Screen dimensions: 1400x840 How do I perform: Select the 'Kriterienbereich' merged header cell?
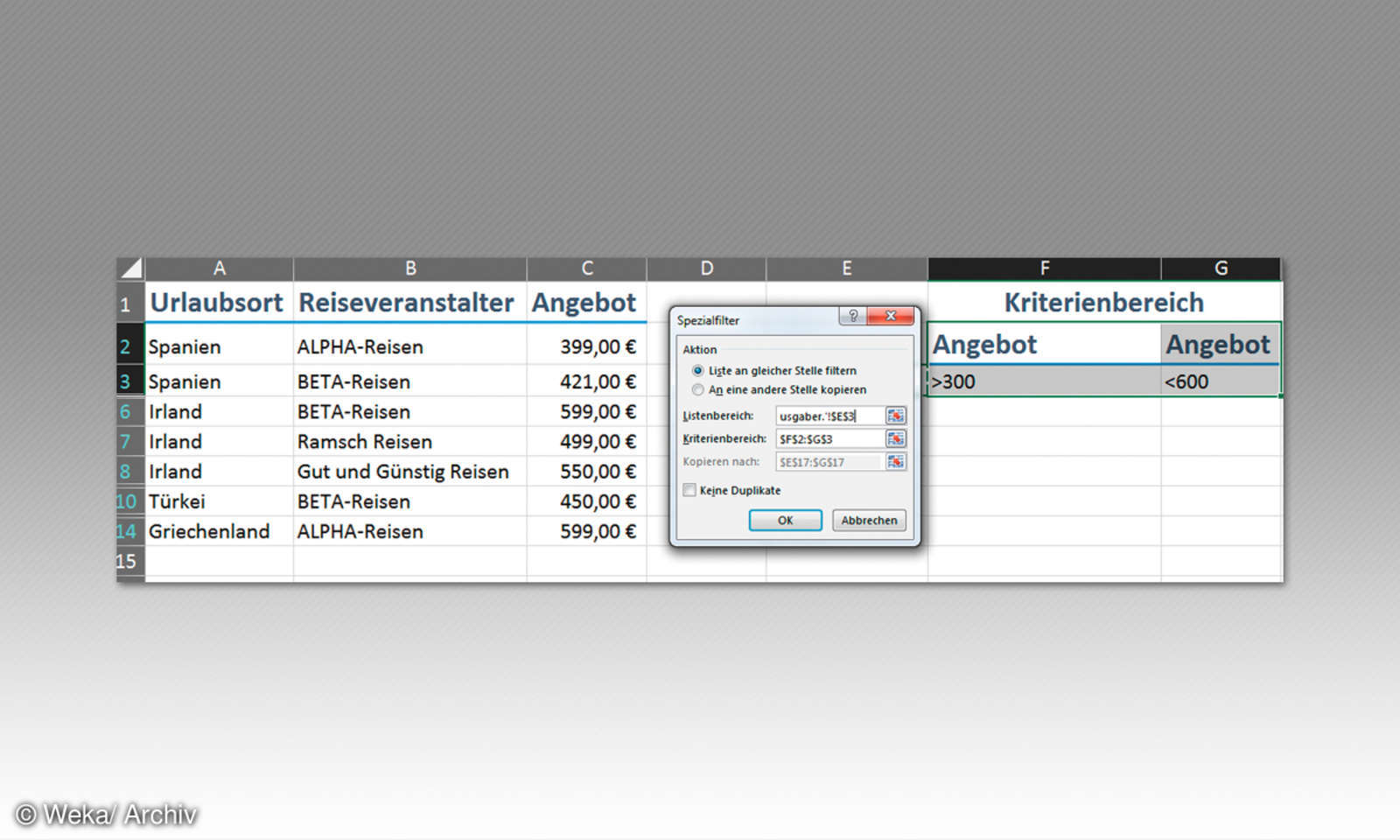click(1103, 302)
